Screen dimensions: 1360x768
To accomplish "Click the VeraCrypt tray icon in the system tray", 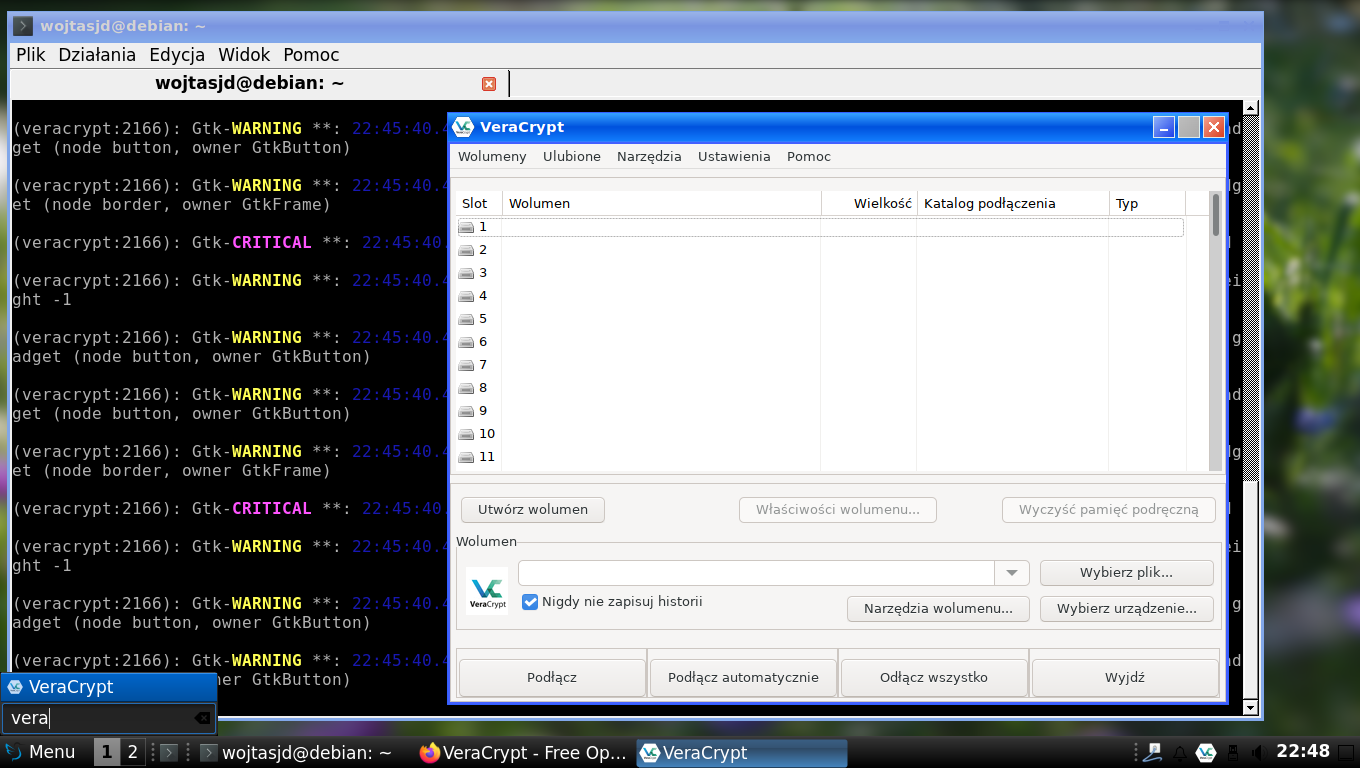I will pyautogui.click(x=1205, y=752).
